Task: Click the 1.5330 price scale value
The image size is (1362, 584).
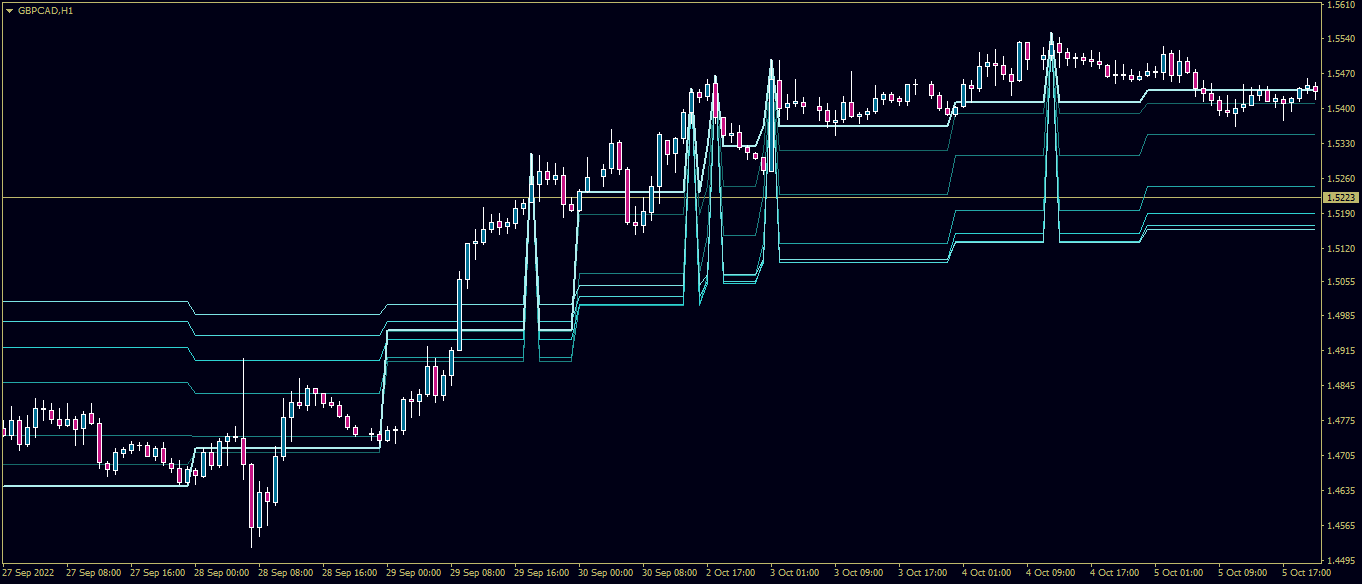Action: point(1340,144)
